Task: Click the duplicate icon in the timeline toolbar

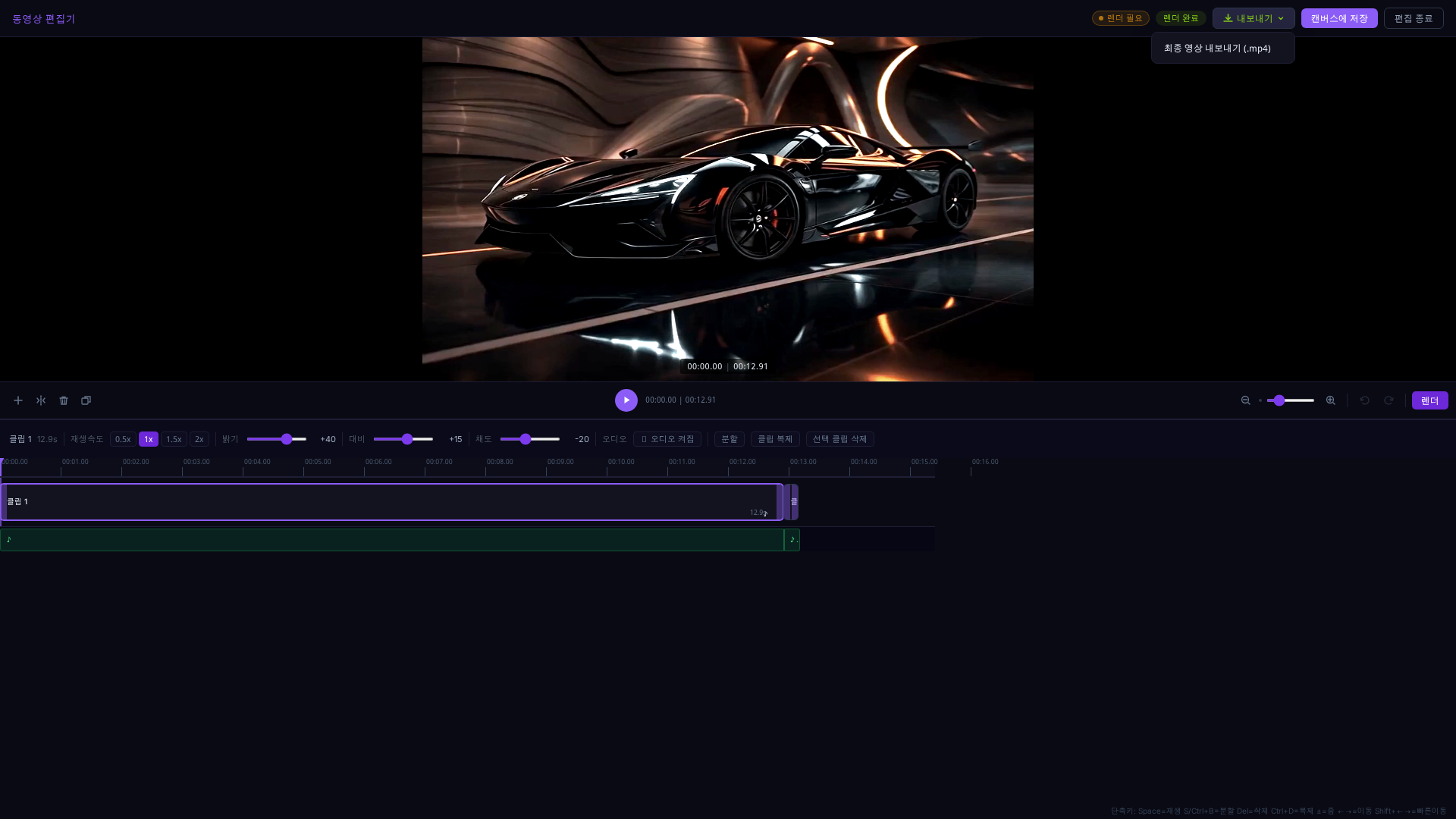Action: [x=86, y=400]
